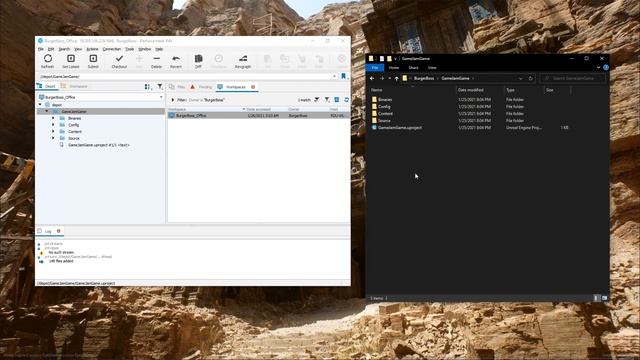The width and height of the screenshot is (640, 360).
Task: Select GameJamGame.uproject file in File Explorer
Action: coord(400,128)
